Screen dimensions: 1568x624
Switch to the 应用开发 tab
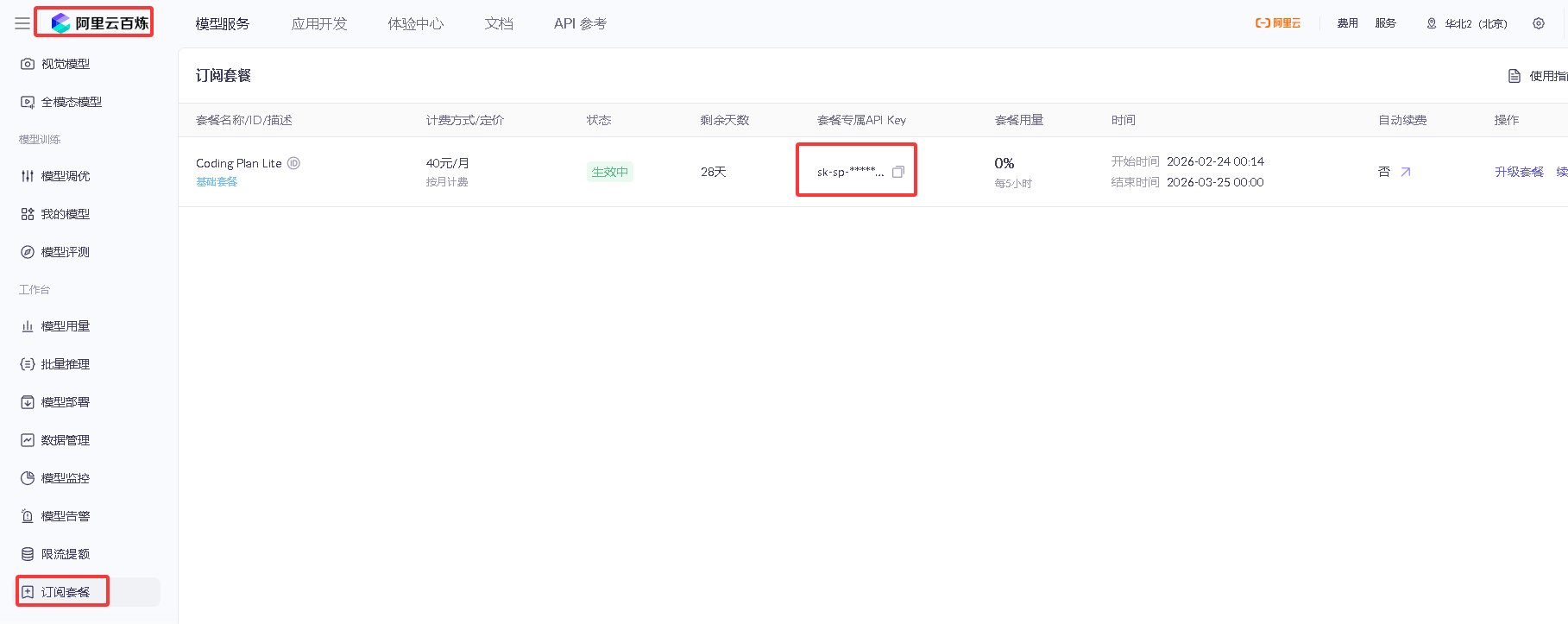(x=319, y=23)
